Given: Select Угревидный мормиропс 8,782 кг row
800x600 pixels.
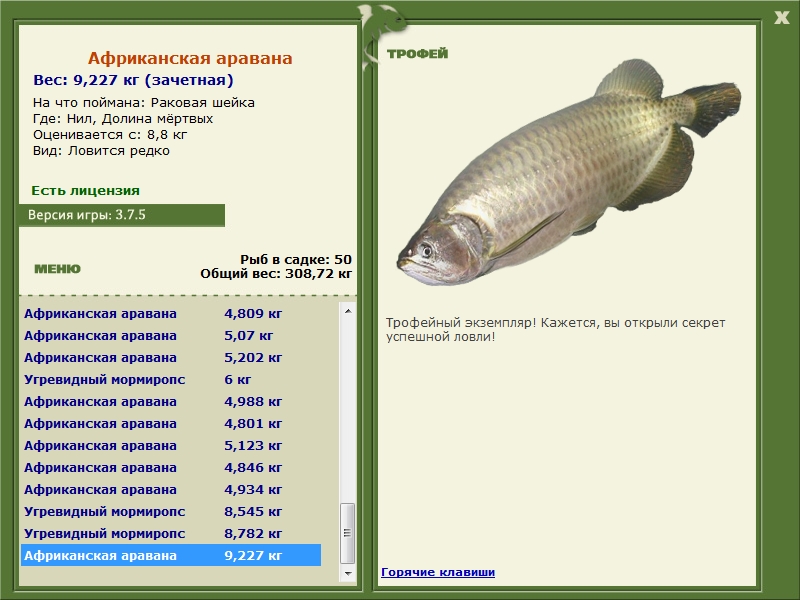Looking at the screenshot, I should pos(171,533).
